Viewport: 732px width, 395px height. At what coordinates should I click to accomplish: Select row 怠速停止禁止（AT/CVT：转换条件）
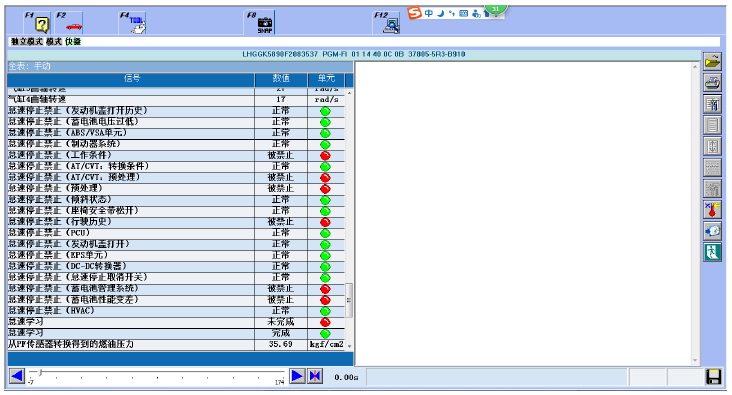coord(176,166)
